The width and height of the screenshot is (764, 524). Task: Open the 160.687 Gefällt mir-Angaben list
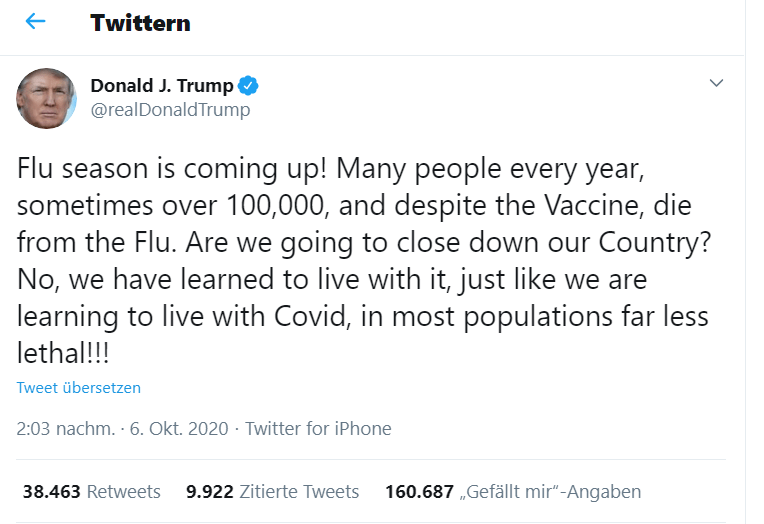512,492
